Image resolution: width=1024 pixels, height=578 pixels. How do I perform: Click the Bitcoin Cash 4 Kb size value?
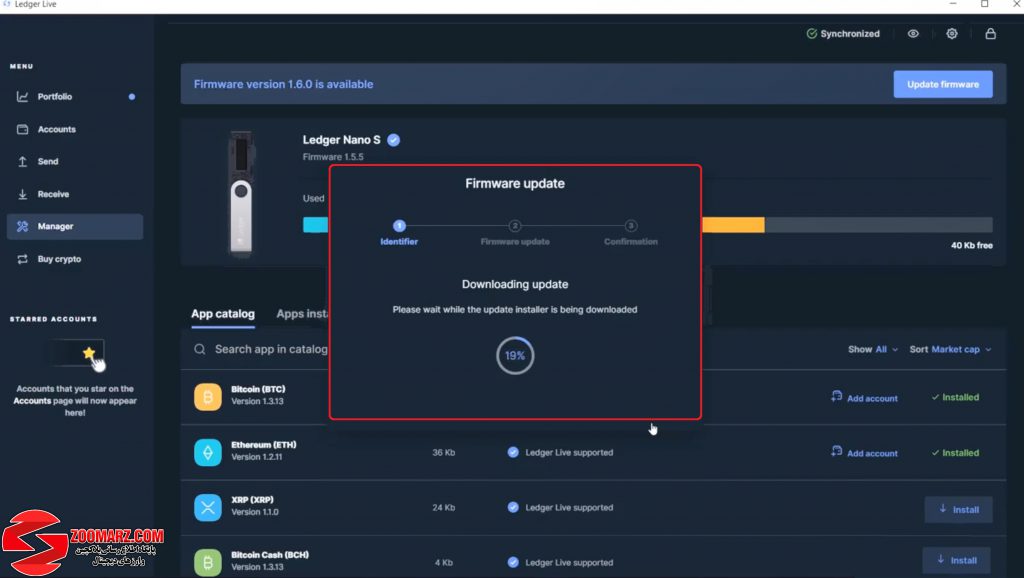click(441, 562)
